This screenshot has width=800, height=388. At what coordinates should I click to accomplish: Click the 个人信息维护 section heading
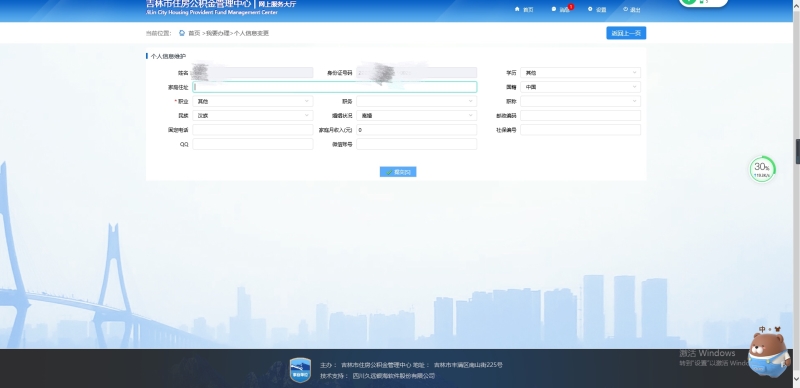coord(168,56)
